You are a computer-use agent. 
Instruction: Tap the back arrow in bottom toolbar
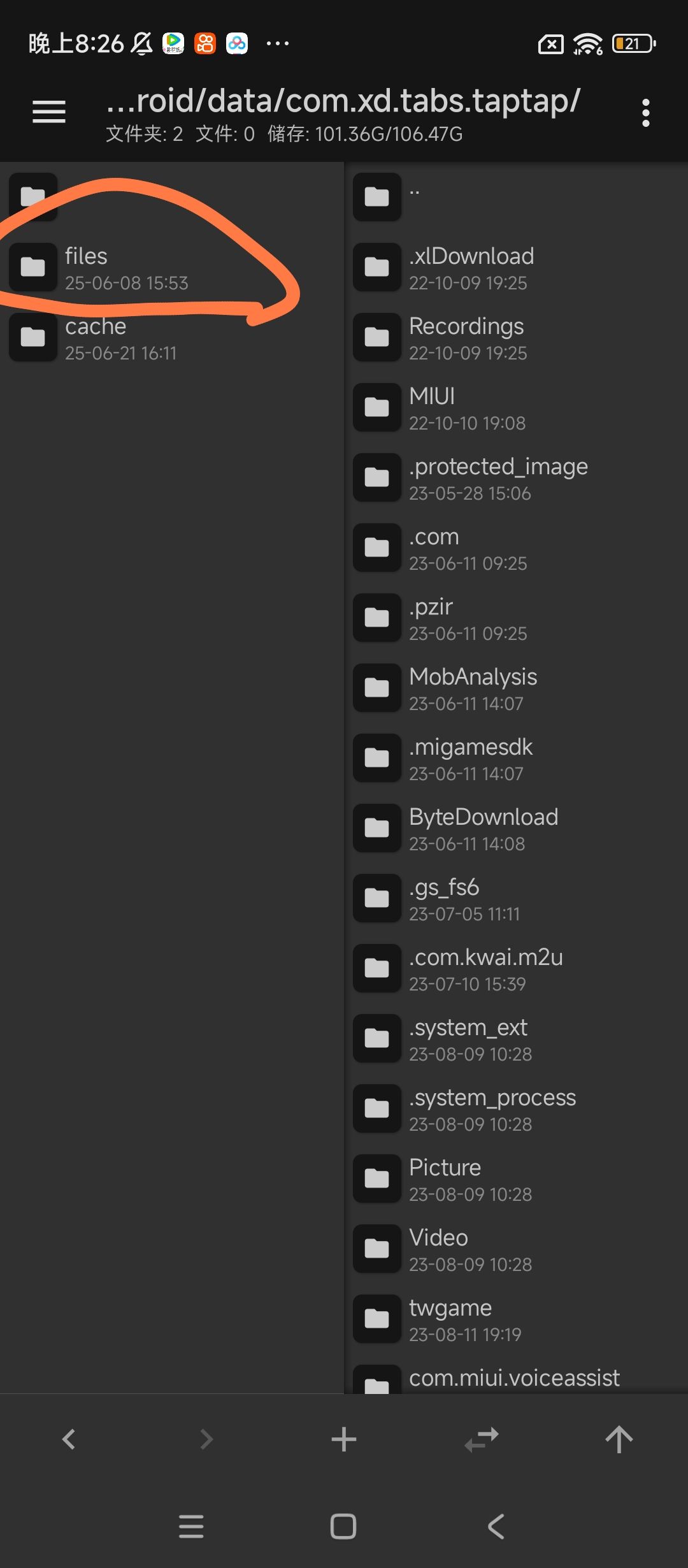69,1439
